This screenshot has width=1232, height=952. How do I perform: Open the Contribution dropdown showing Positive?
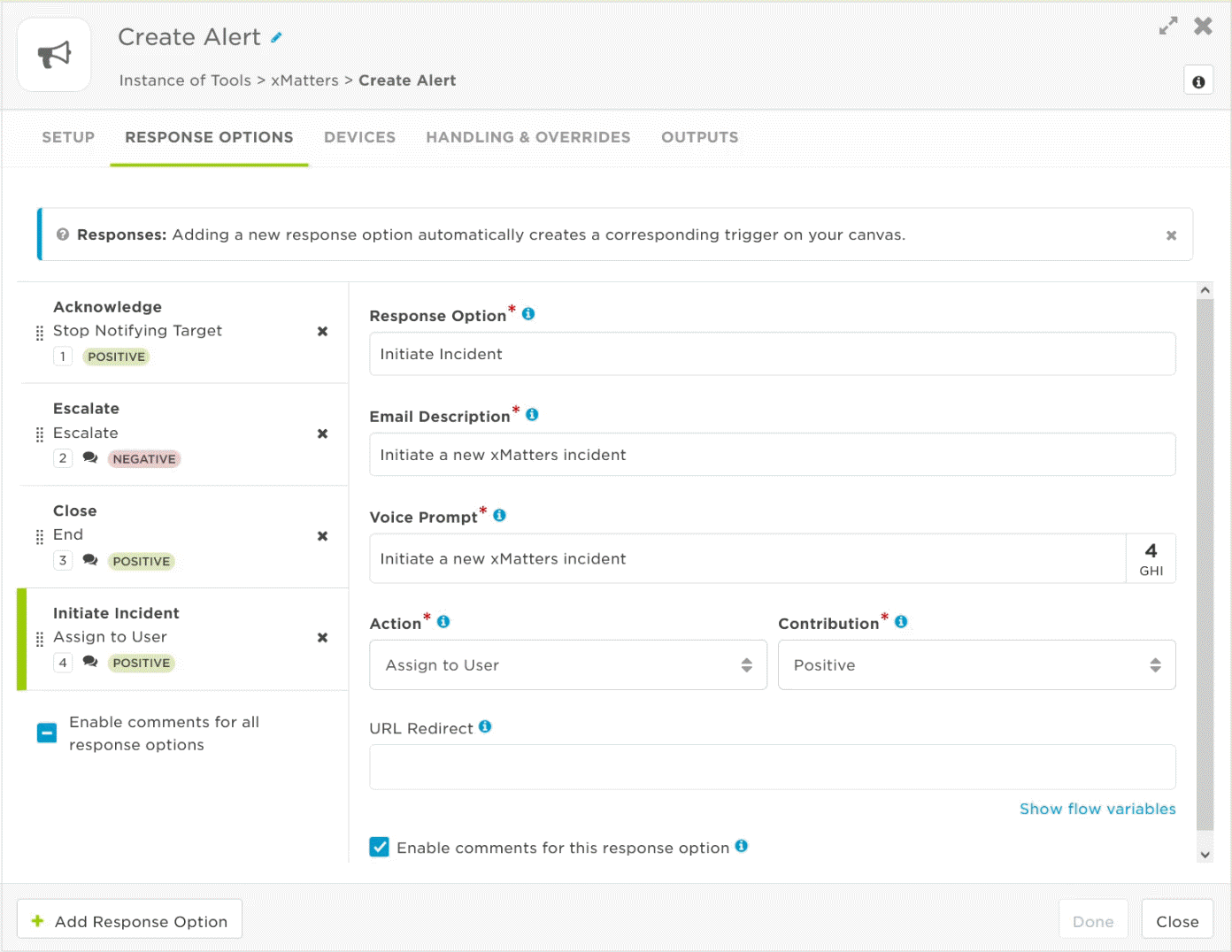(x=976, y=665)
